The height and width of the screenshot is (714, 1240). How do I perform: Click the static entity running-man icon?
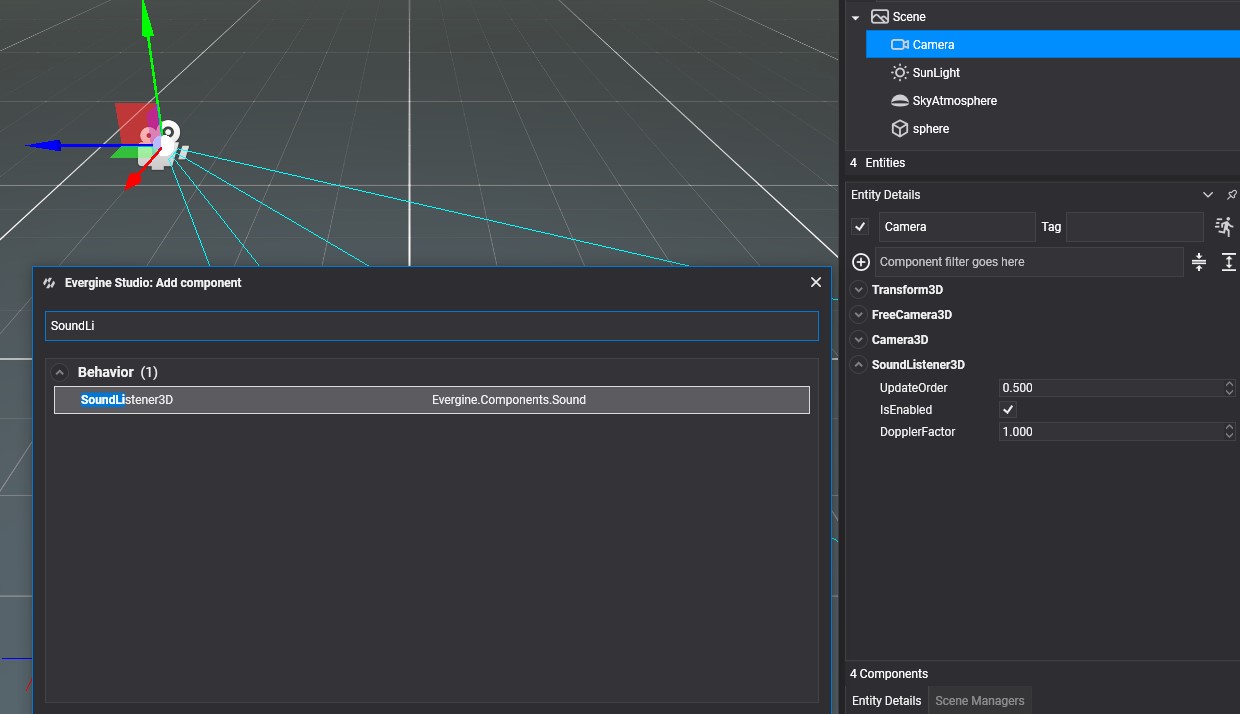coord(1224,227)
